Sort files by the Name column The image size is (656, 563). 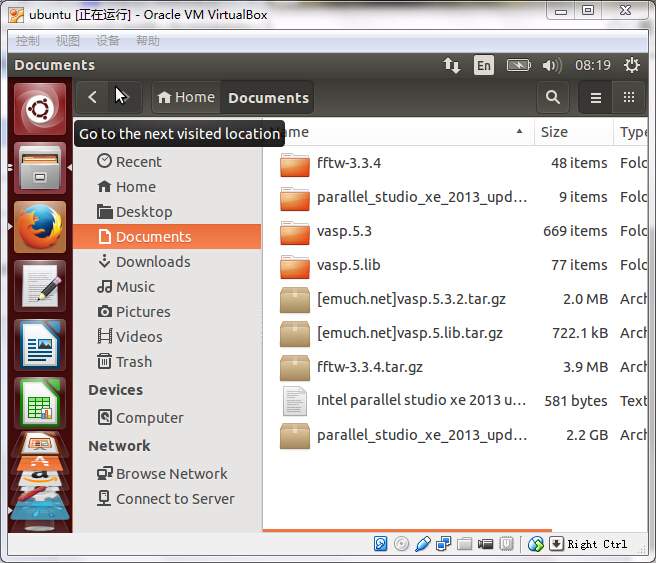point(398,132)
